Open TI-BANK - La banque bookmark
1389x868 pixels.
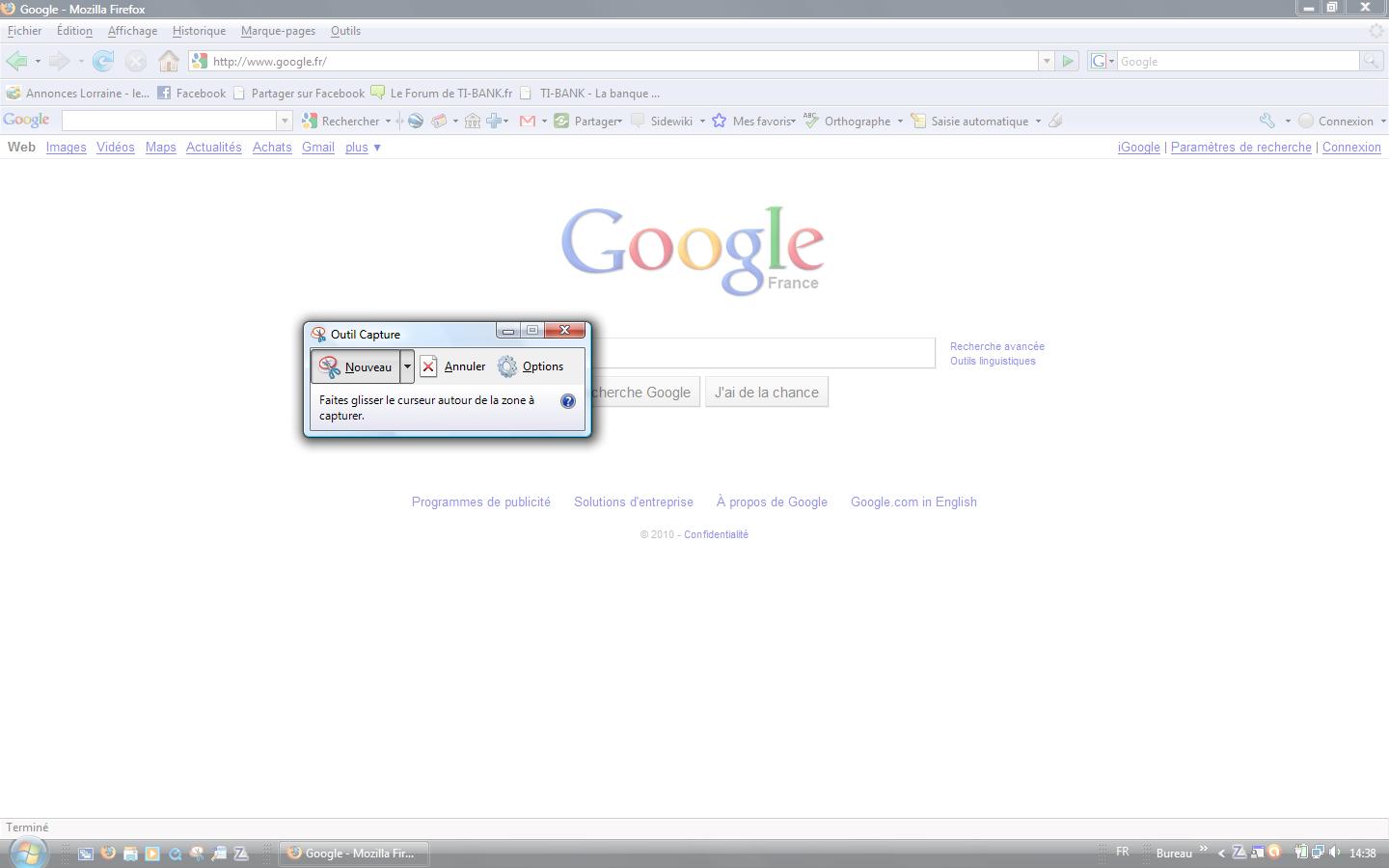pyautogui.click(x=589, y=94)
